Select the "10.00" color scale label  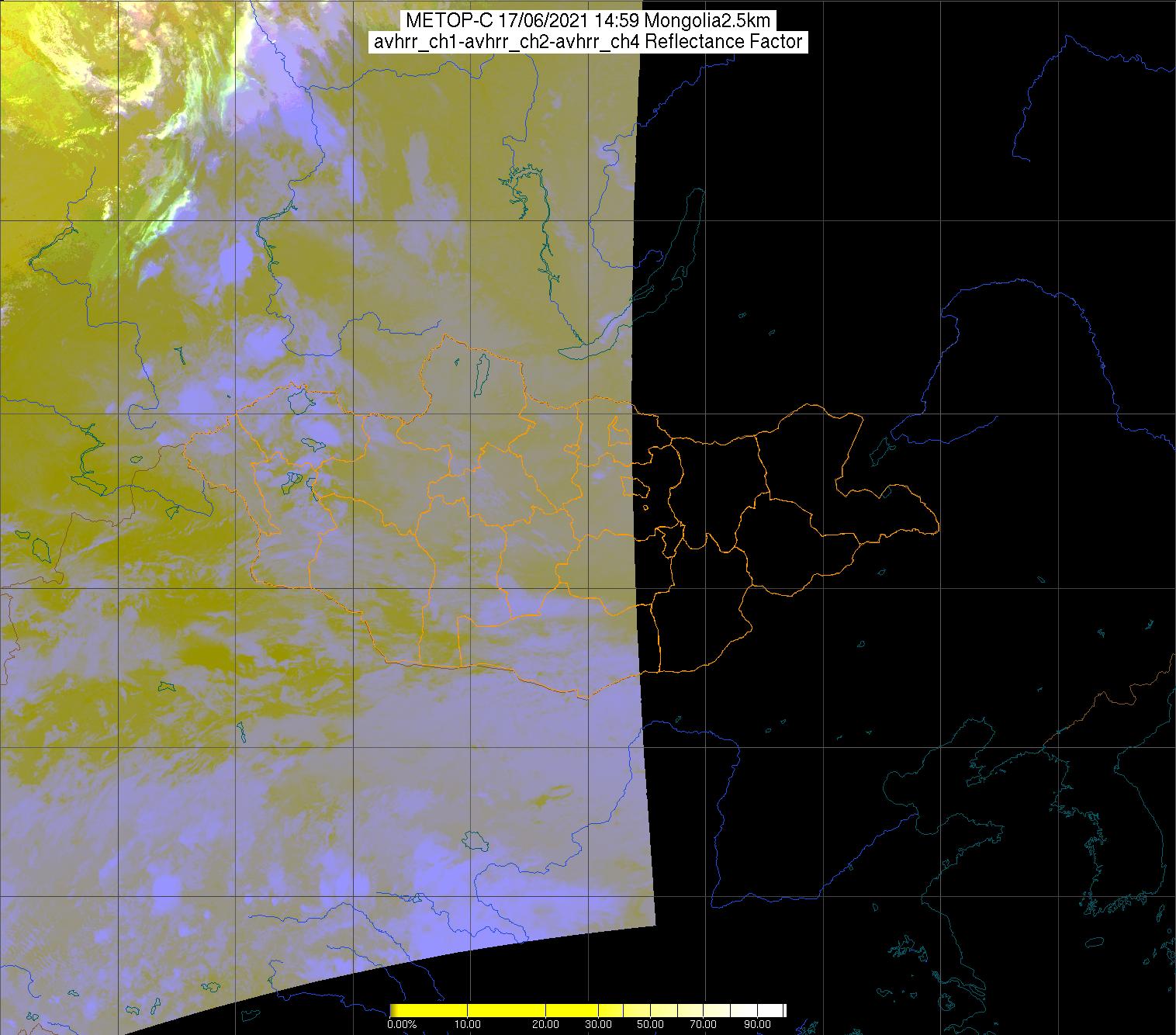click(469, 1025)
